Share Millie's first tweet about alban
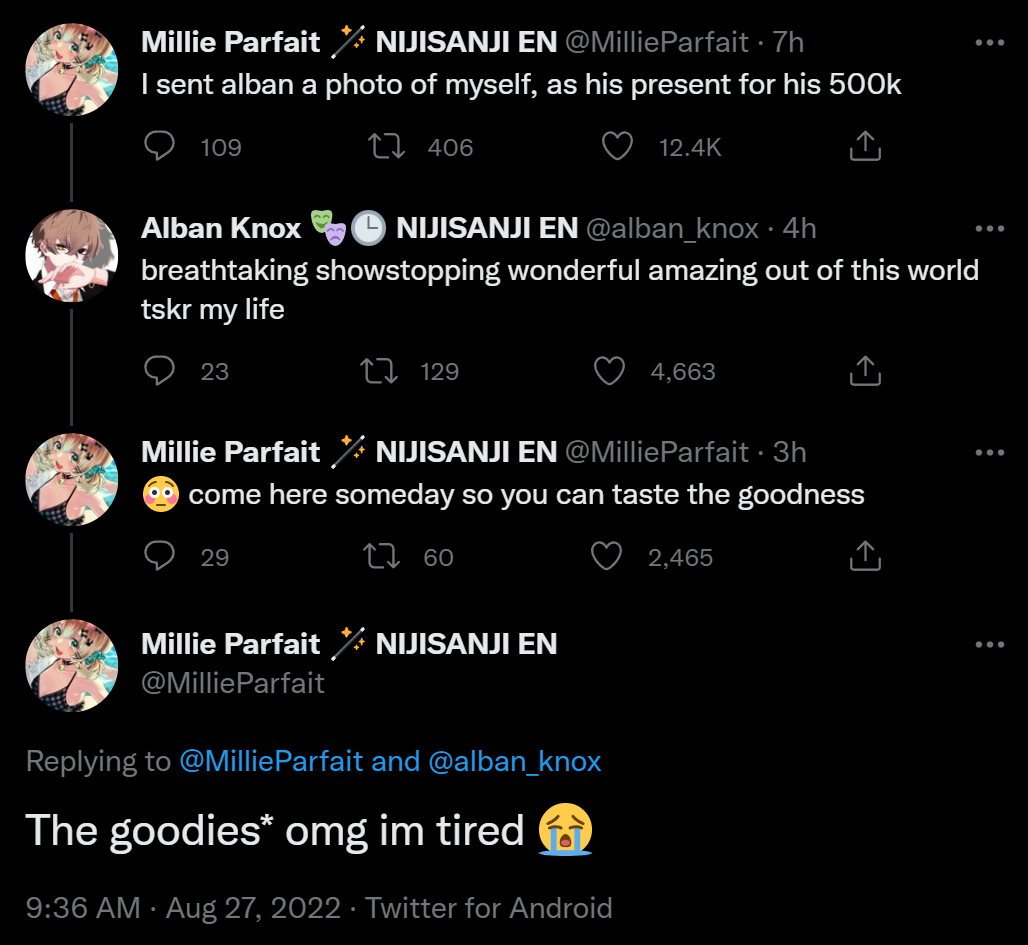The width and height of the screenshot is (1028, 945). [865, 147]
